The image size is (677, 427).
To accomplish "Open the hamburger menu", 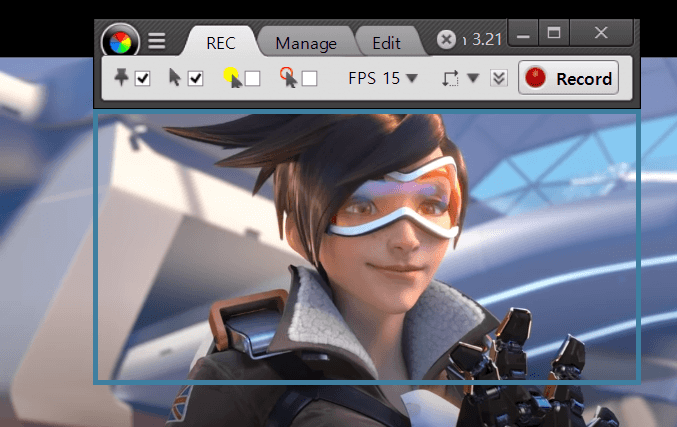I will (157, 42).
